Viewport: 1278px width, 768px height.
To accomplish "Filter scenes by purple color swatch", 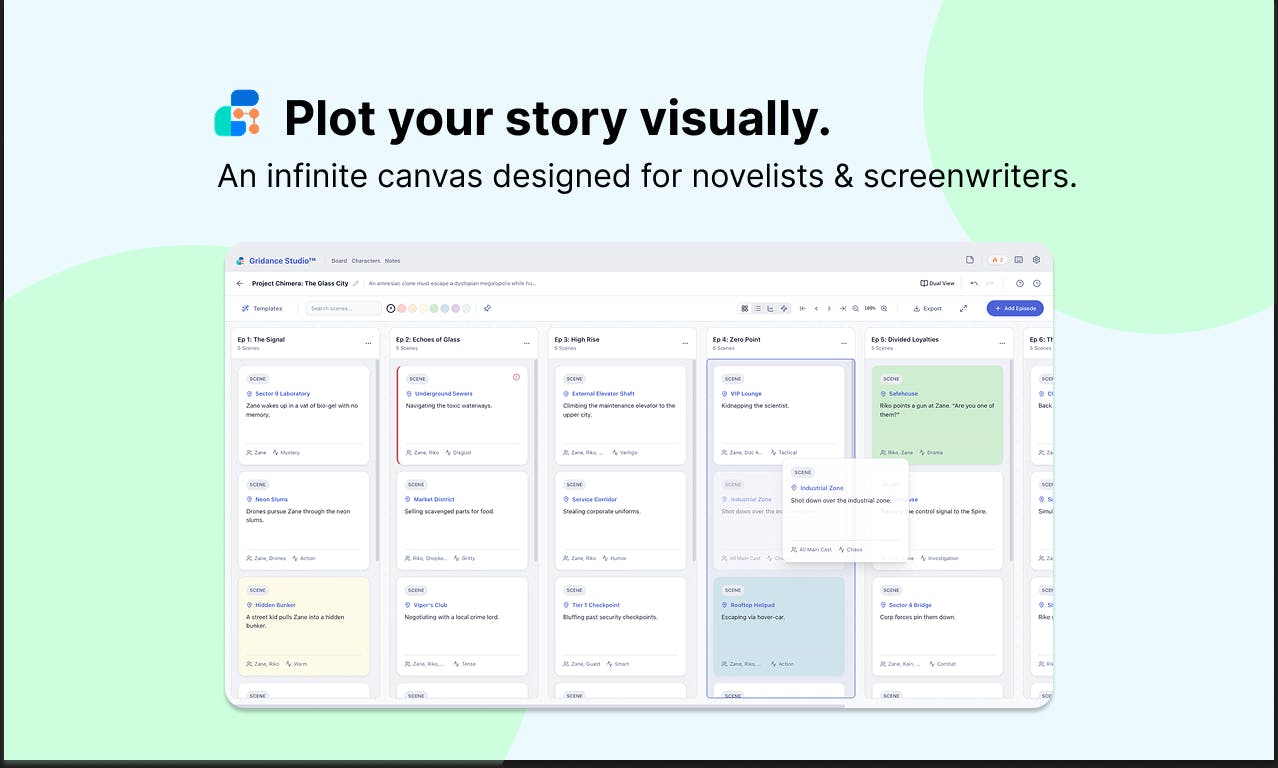I will coord(456,308).
